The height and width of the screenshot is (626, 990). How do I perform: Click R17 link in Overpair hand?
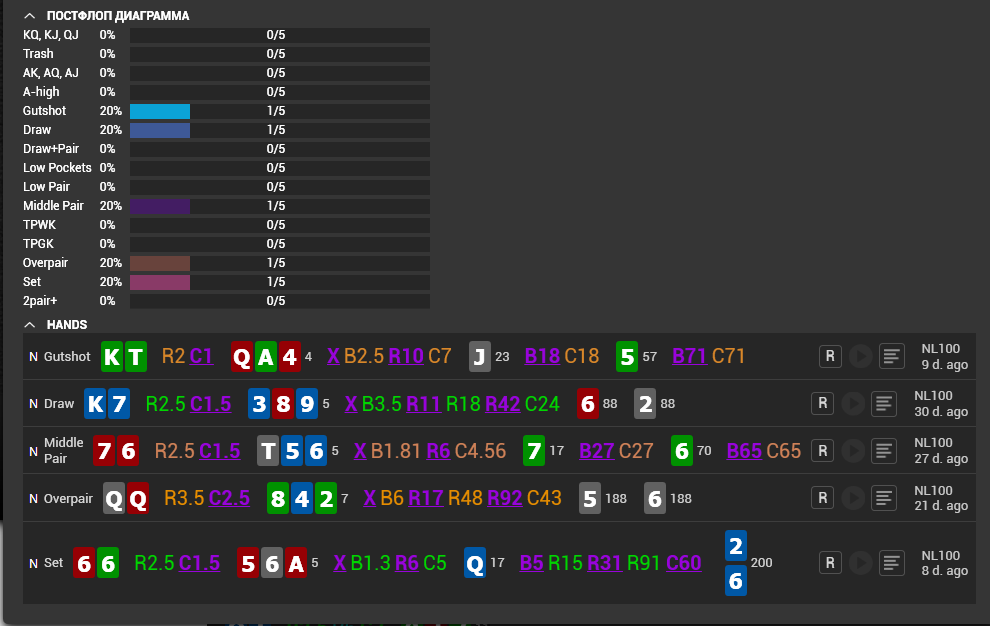coord(426,498)
